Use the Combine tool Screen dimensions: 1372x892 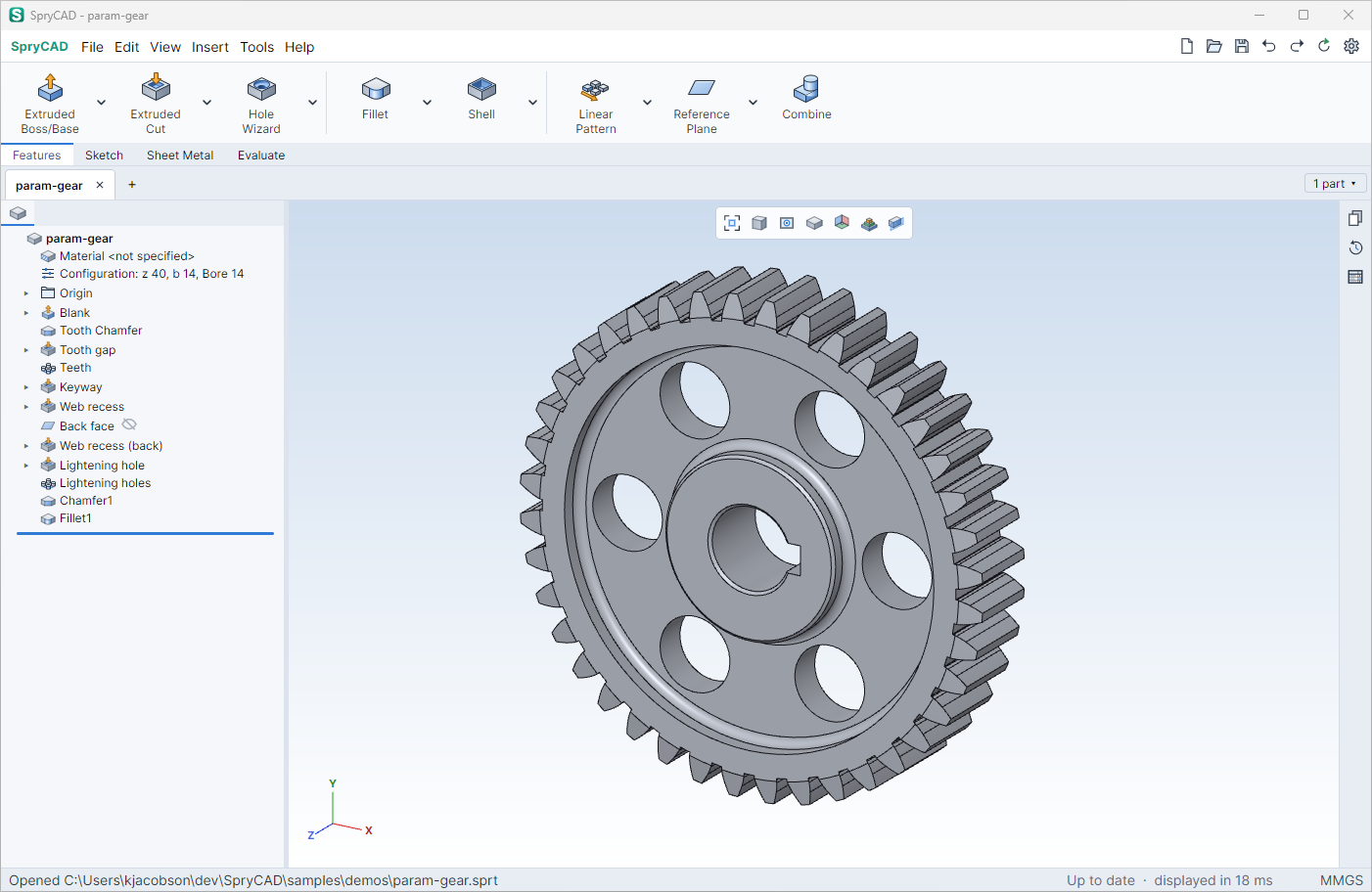(x=807, y=99)
